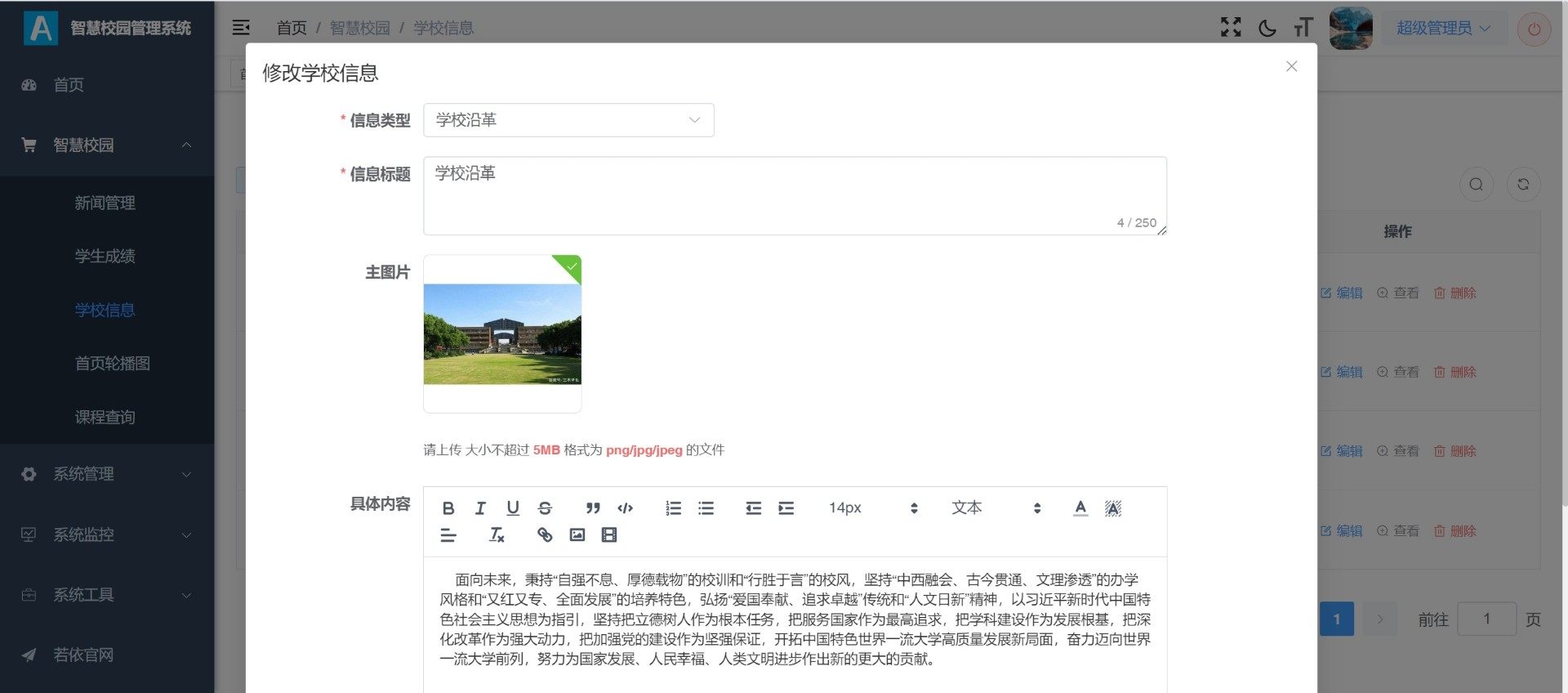Screen dimensions: 1568x693
Task: Underline text with the editor toolbar
Action: 513,508
